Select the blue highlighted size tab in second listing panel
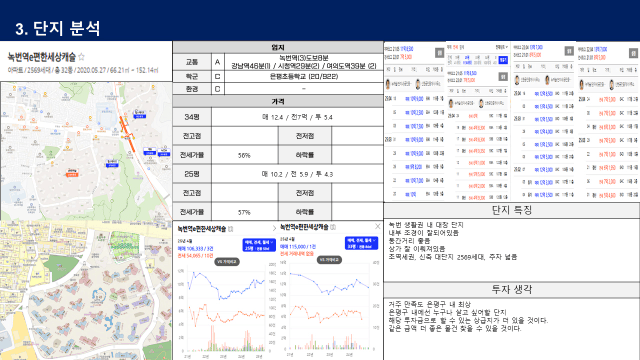This screenshot has height=360, width=640. [467, 60]
